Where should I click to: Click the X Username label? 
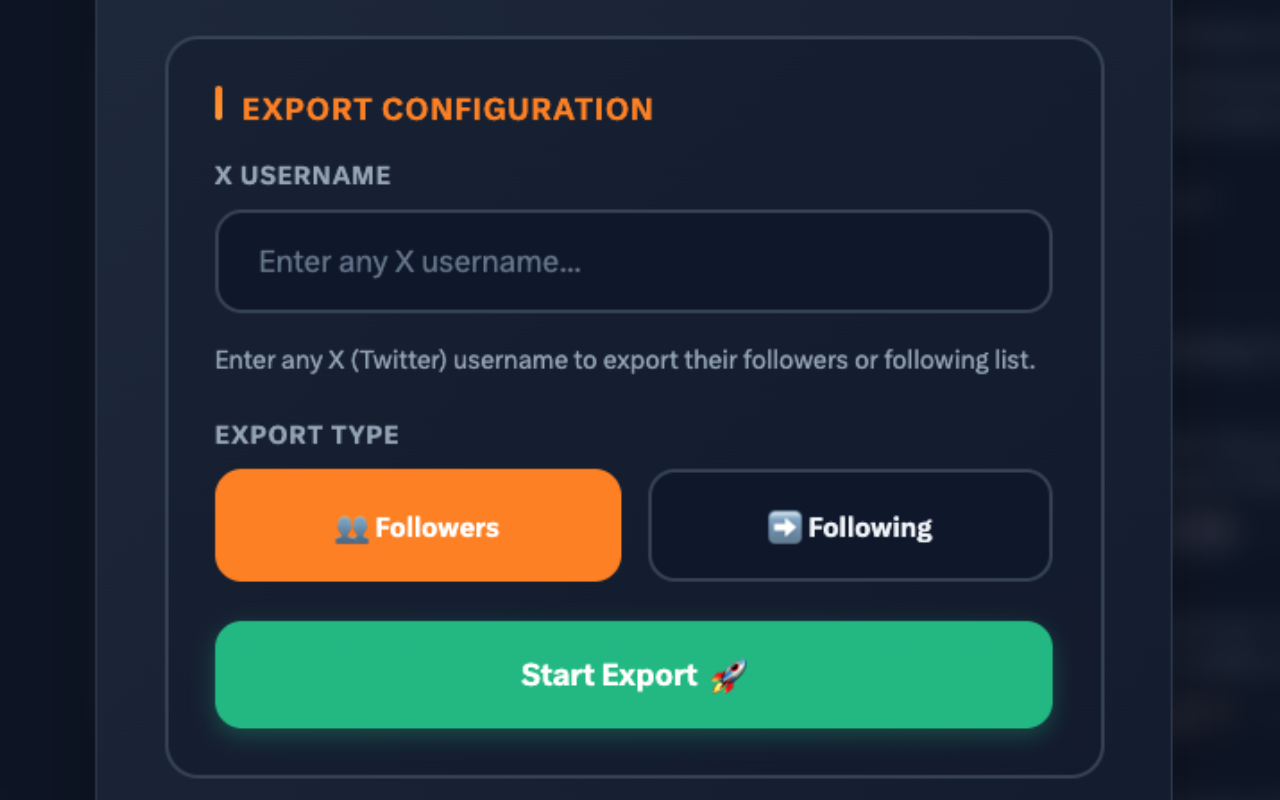tap(302, 175)
